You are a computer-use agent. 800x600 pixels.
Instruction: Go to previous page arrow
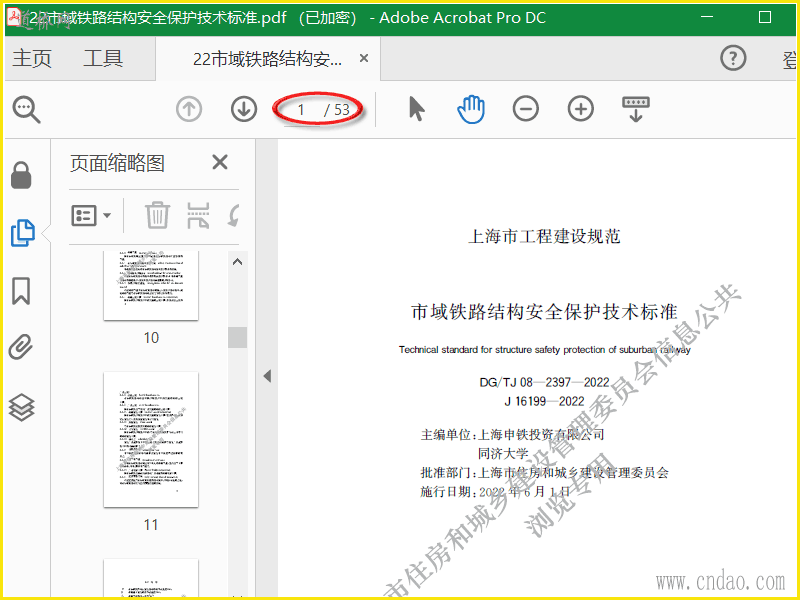pos(189,109)
